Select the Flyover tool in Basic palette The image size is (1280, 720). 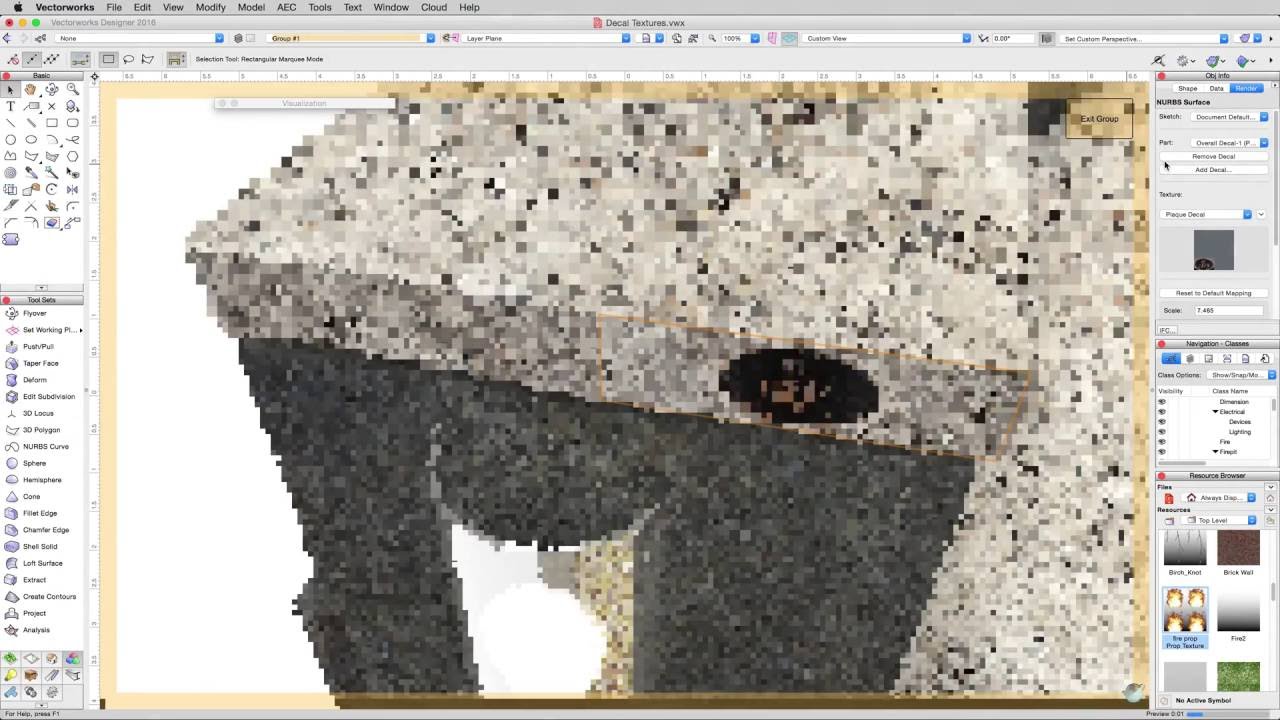coord(52,89)
